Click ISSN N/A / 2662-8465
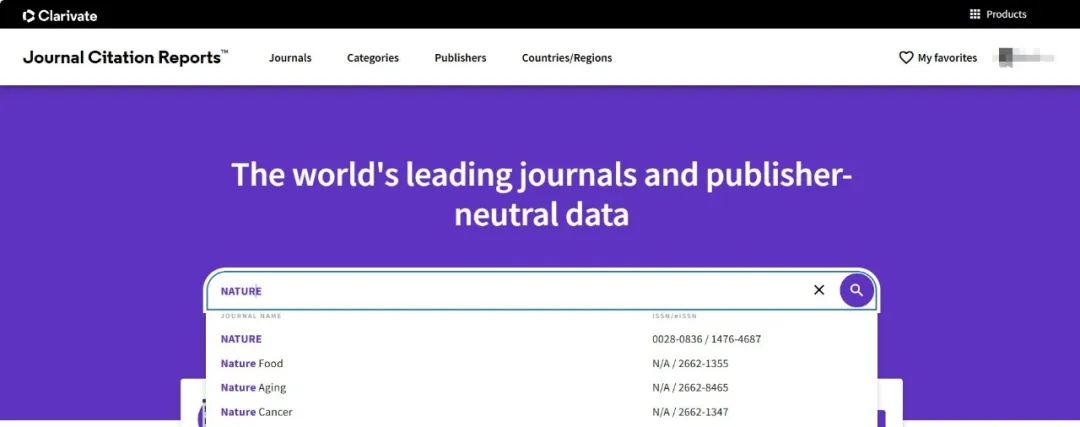1080x427 pixels. pyautogui.click(x=690, y=387)
